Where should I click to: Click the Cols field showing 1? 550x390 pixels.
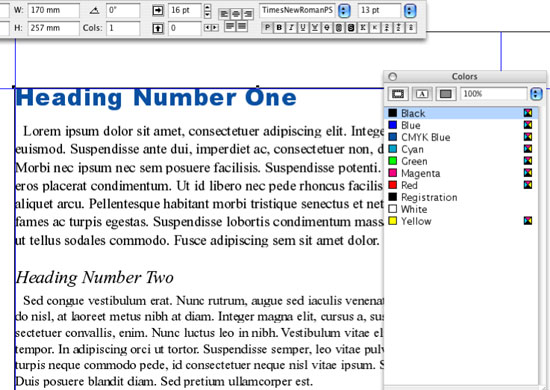(123, 28)
